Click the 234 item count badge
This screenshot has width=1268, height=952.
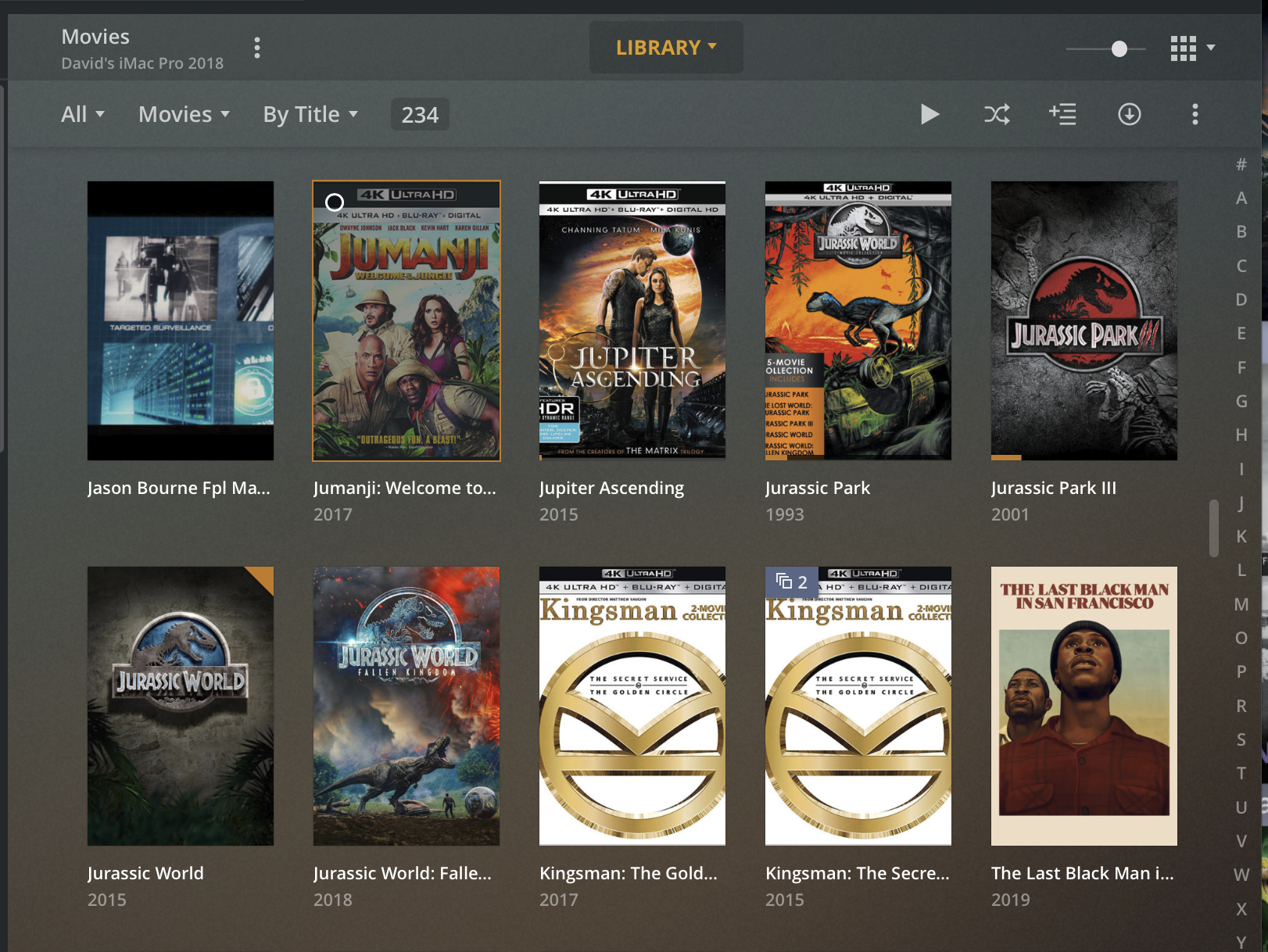(420, 115)
